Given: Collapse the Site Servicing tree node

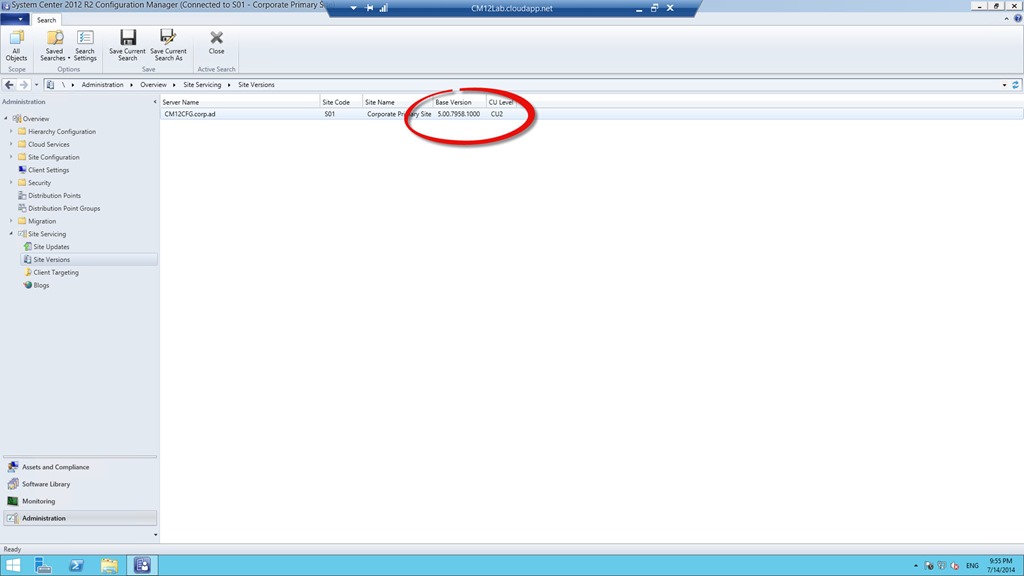Looking at the screenshot, I should (11, 234).
